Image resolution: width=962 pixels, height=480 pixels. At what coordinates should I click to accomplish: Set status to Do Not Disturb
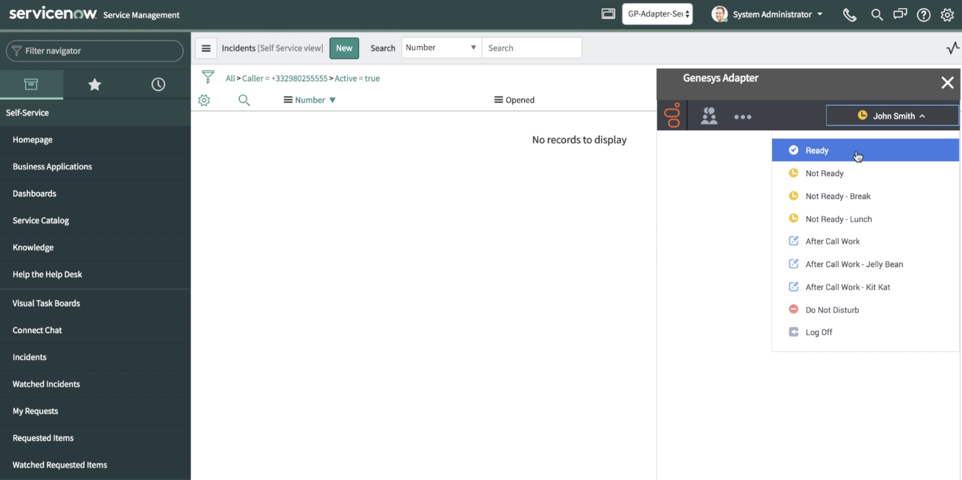click(x=865, y=310)
